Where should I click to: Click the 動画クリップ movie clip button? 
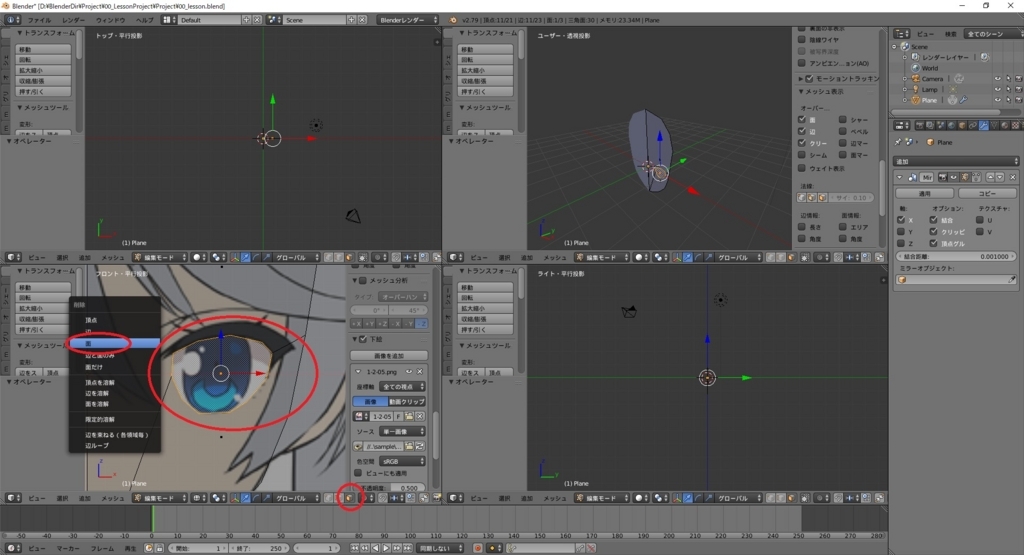tap(407, 402)
